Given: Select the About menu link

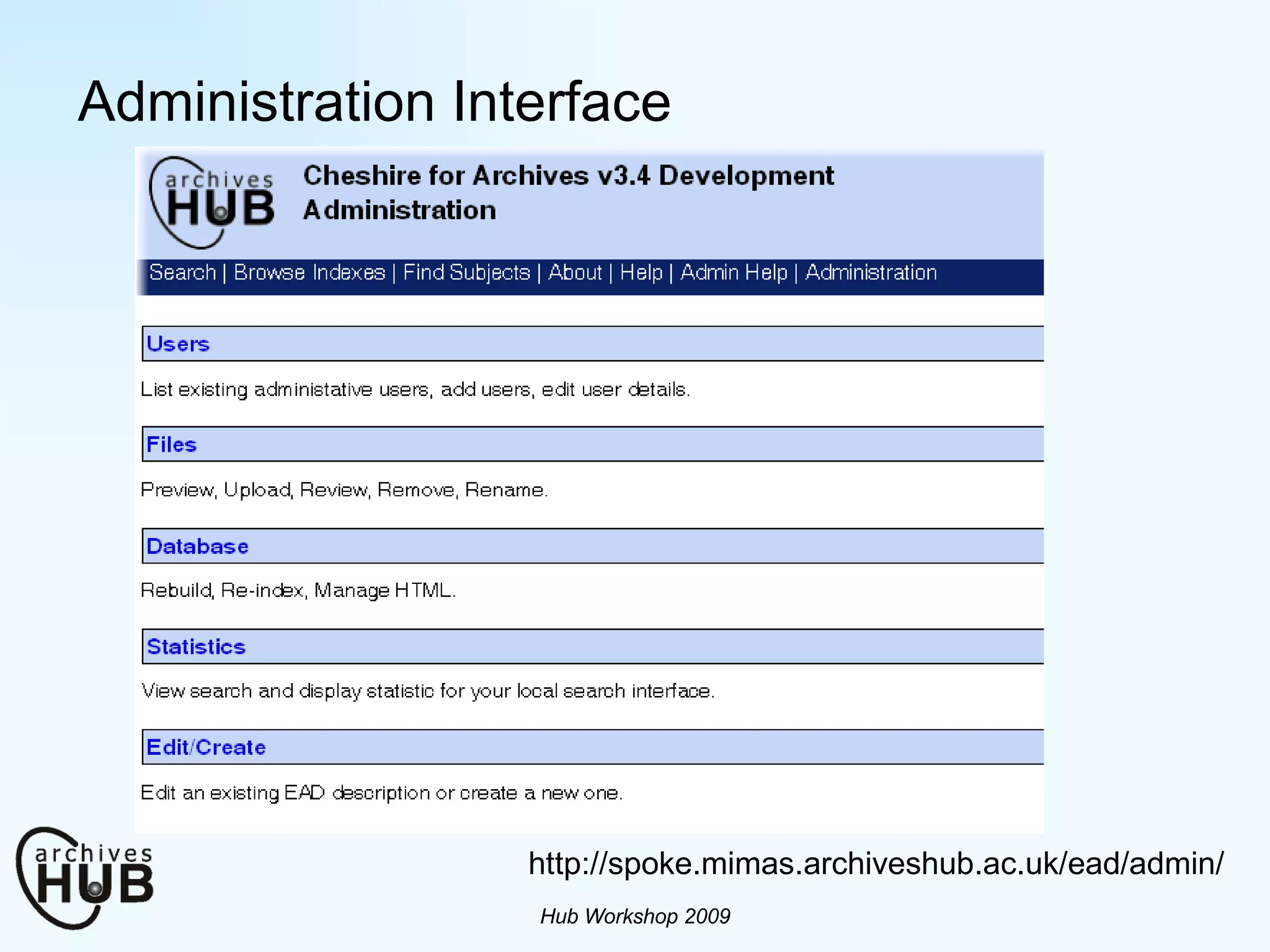Looking at the screenshot, I should [x=575, y=273].
